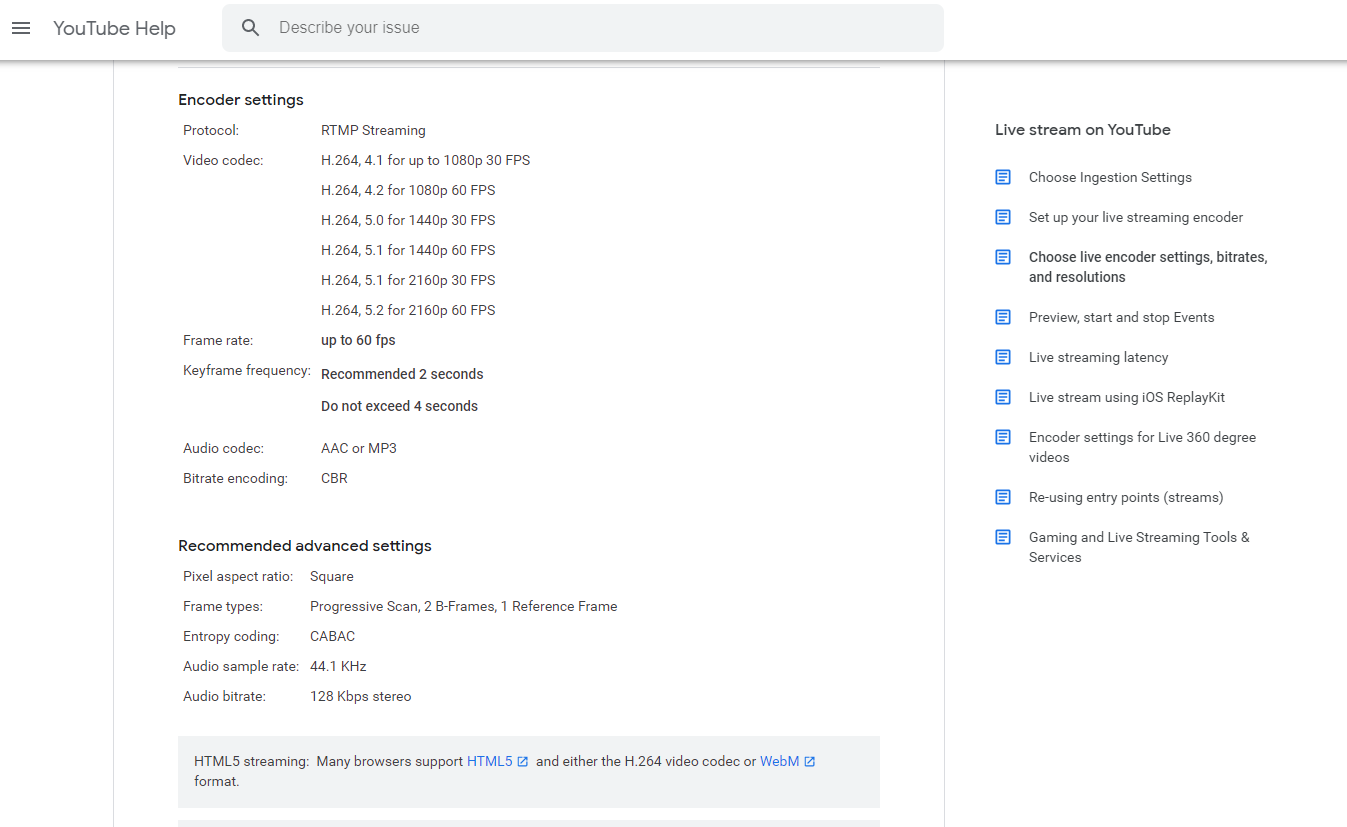
Task: Click H.264, 5.2 for 2160p 60 FPS
Action: click(x=408, y=310)
